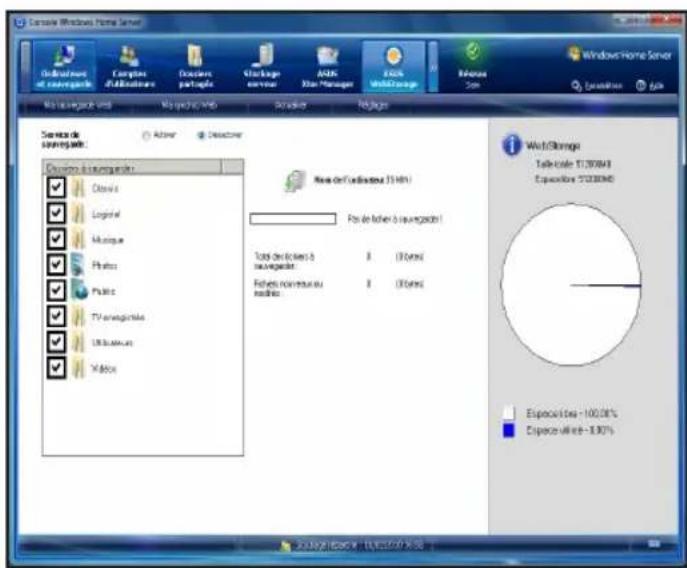This screenshot has height=568, width=687.
Task: Open the Mon espace Web tab
Action: pyautogui.click(x=189, y=105)
